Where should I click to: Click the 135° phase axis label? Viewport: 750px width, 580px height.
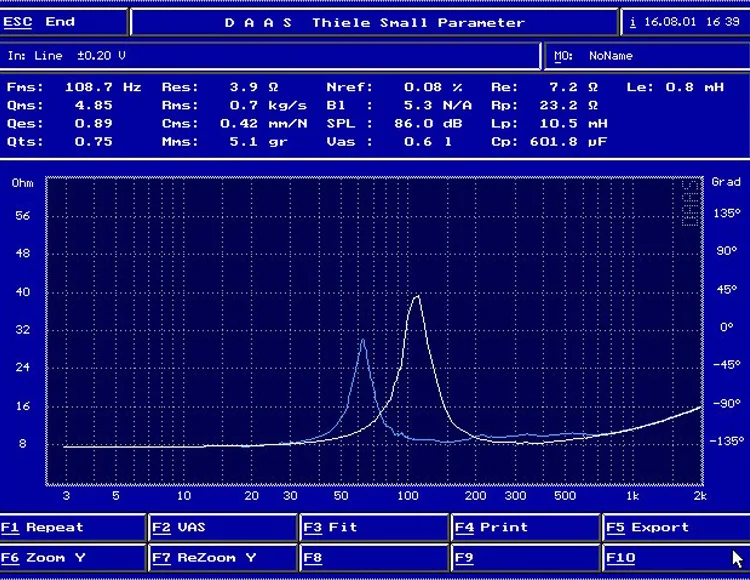(727, 213)
